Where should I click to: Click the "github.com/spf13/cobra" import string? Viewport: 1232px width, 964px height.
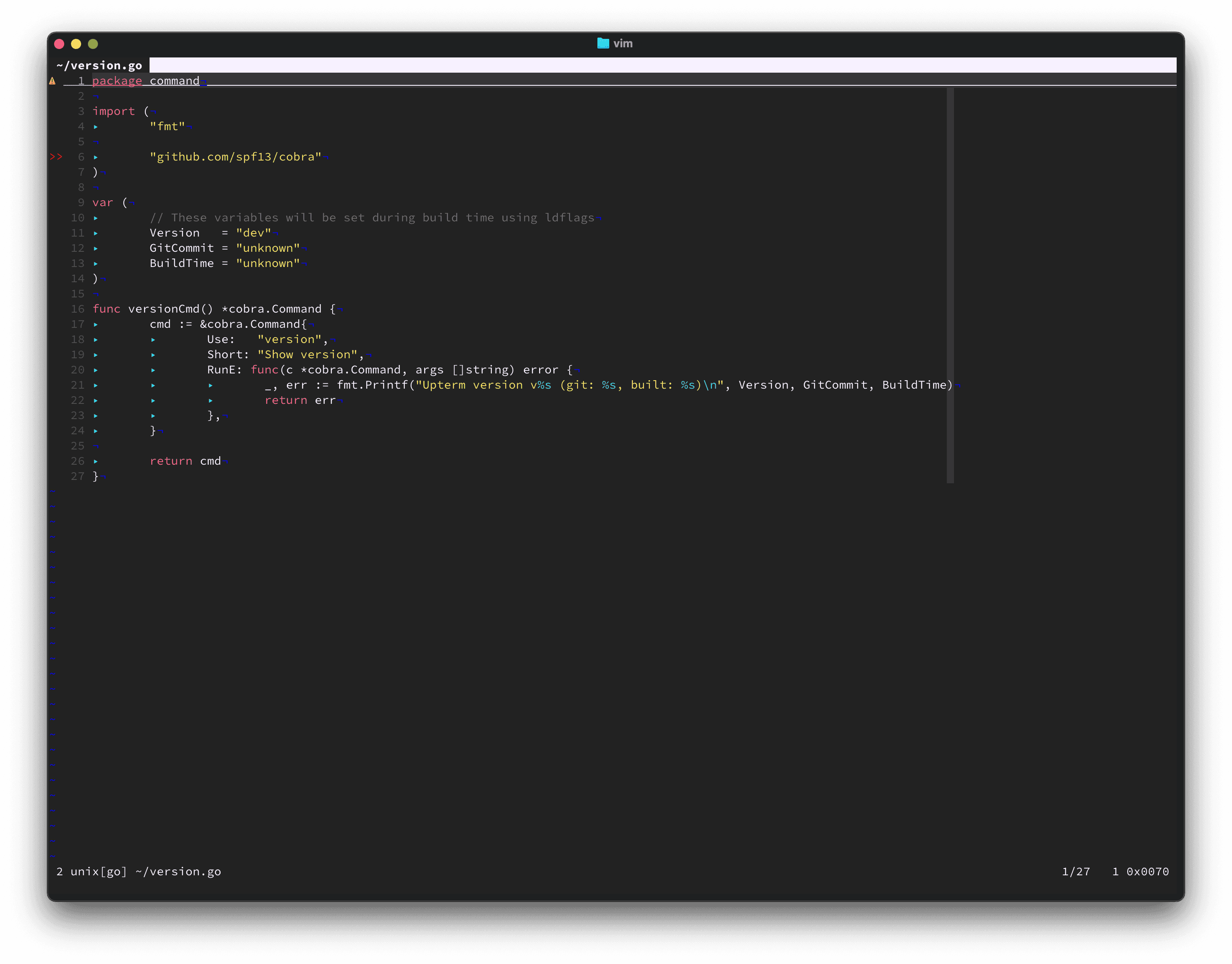[x=235, y=157]
